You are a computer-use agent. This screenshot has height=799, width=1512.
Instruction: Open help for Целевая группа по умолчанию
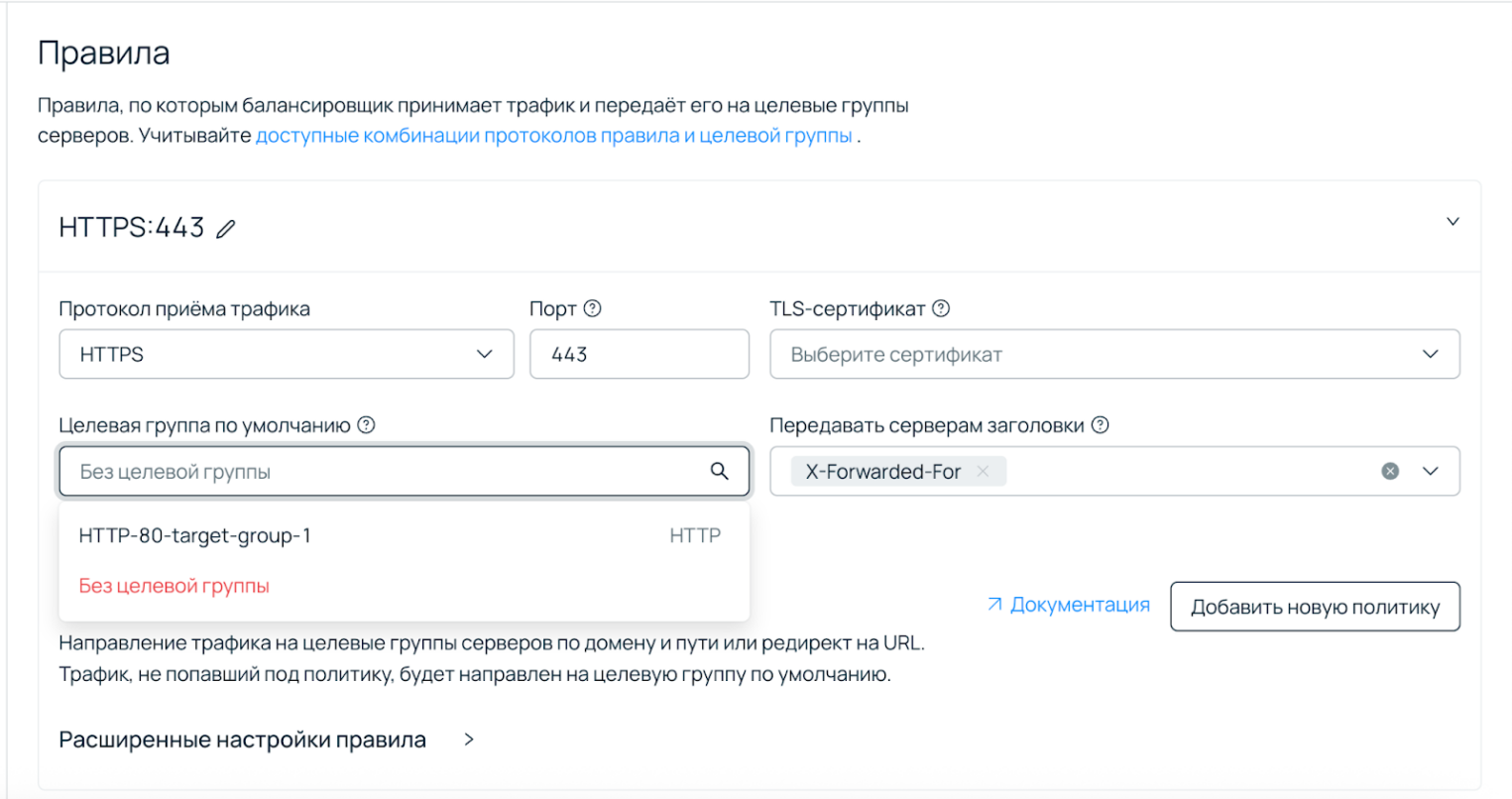tap(366, 425)
